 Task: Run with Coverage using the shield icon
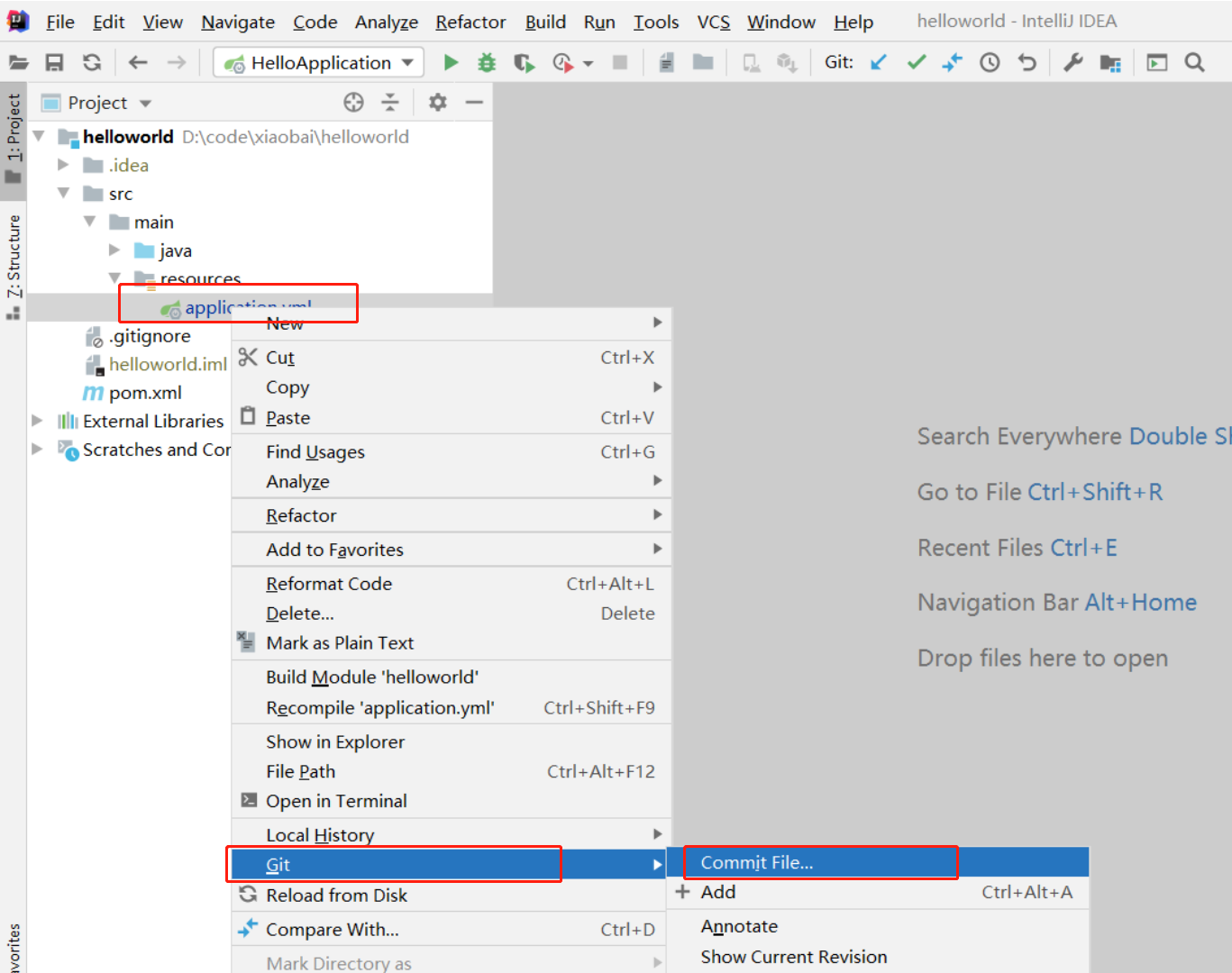click(524, 62)
